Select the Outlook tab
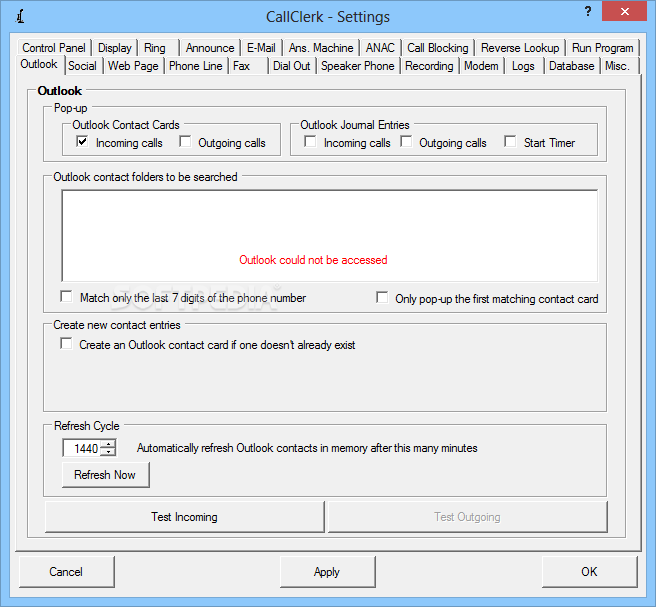 [x=39, y=64]
